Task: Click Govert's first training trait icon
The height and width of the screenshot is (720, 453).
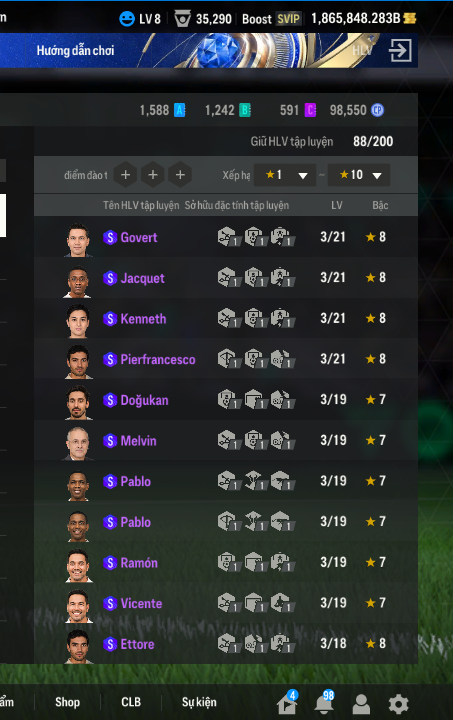Action: tap(228, 237)
